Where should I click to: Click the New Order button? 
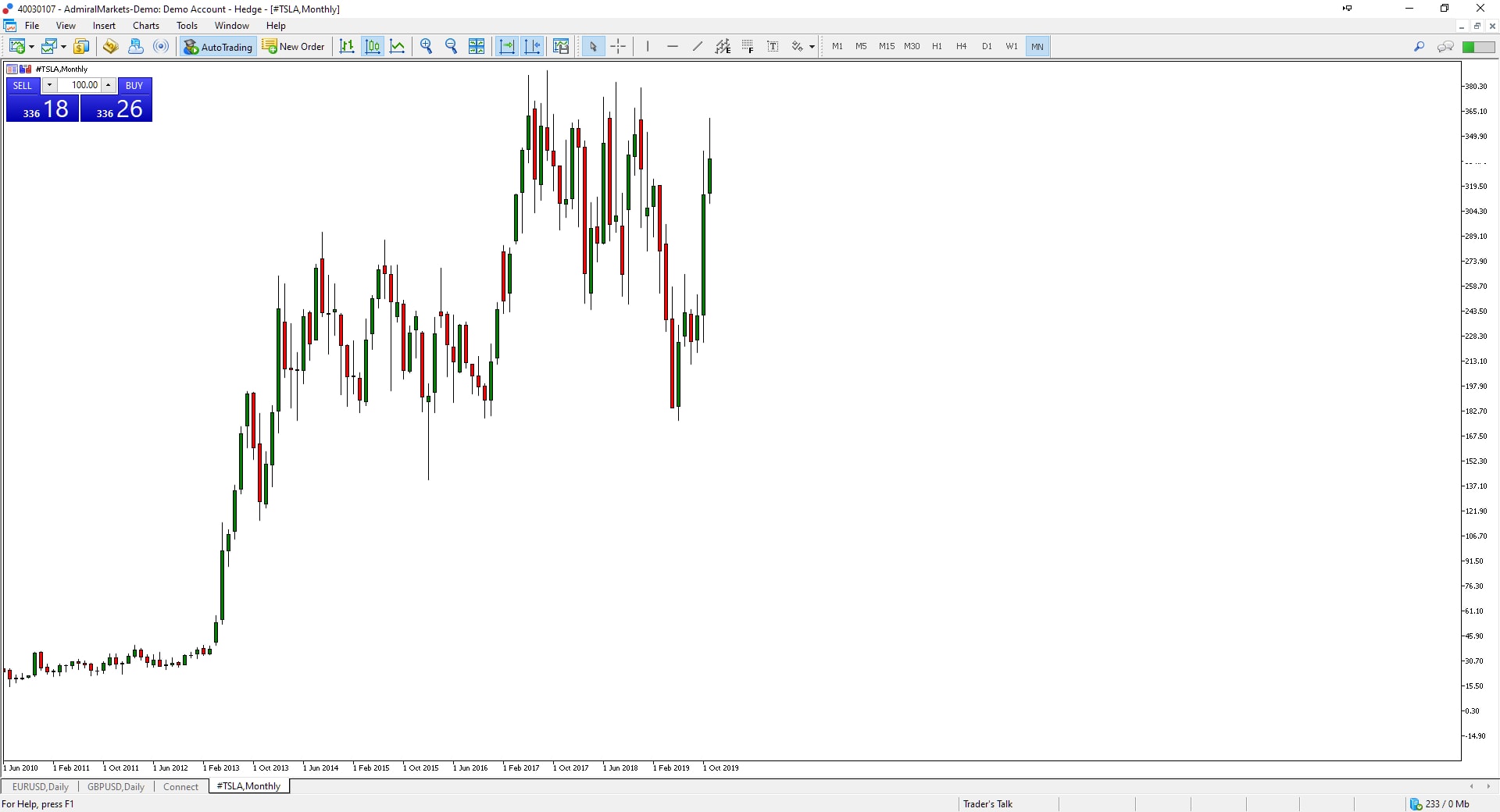[x=294, y=47]
